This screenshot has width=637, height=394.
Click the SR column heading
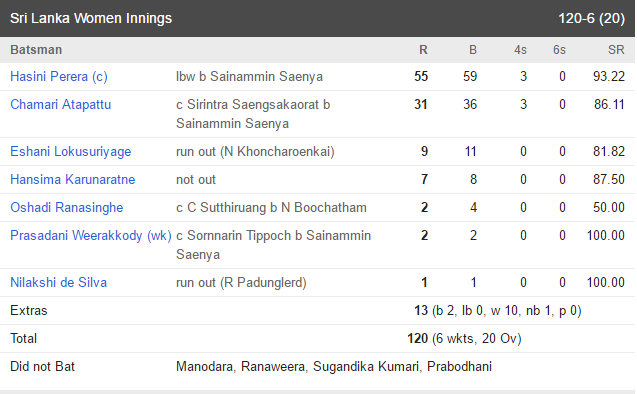(x=616, y=50)
